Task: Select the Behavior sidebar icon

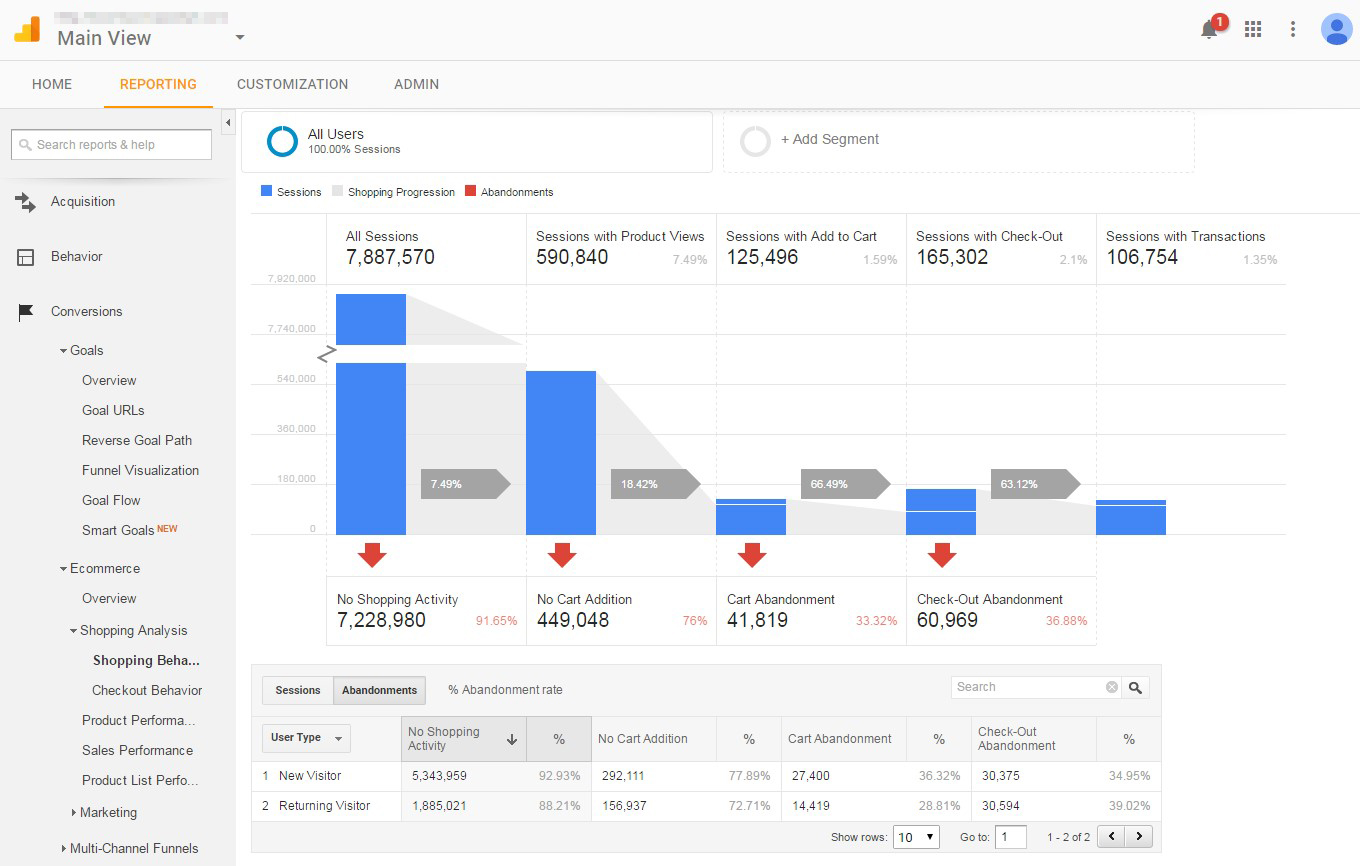Action: (x=23, y=256)
